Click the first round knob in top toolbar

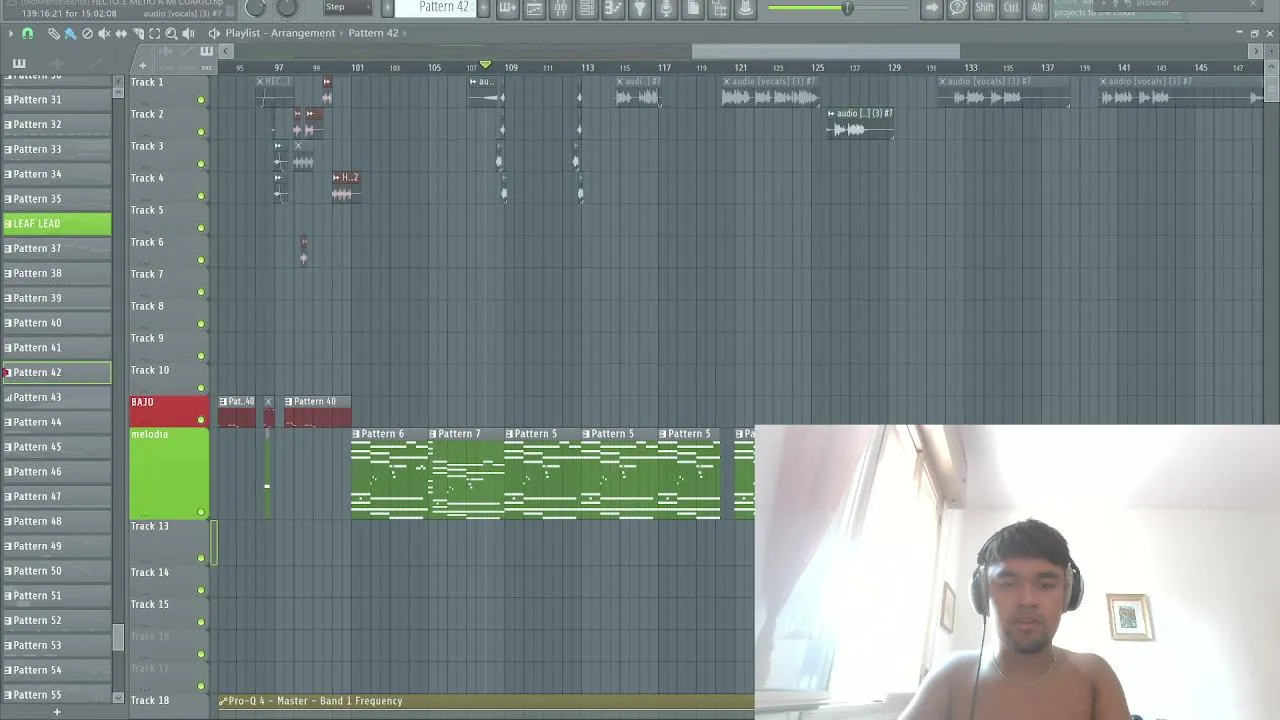(x=255, y=8)
